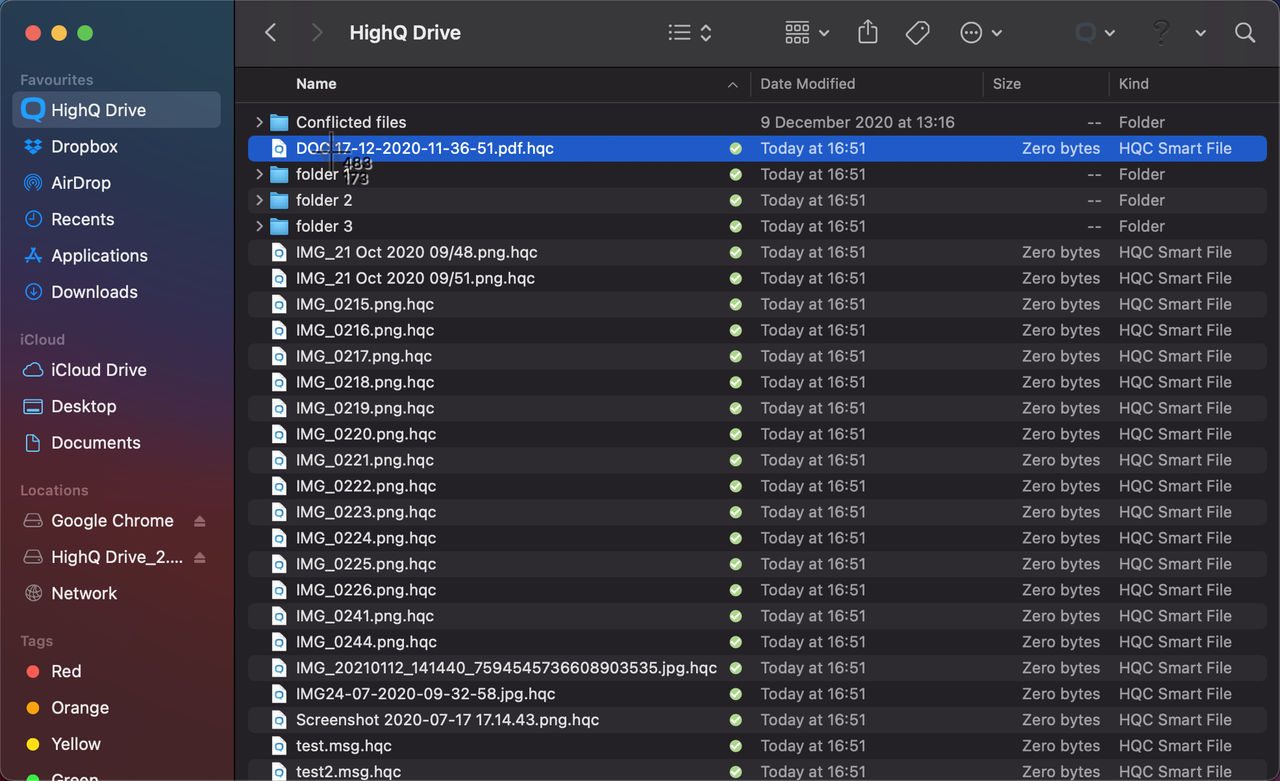Viewport: 1280px width, 781px height.
Task: Eject the HighQ Drive_2 volume
Action: tap(200, 557)
